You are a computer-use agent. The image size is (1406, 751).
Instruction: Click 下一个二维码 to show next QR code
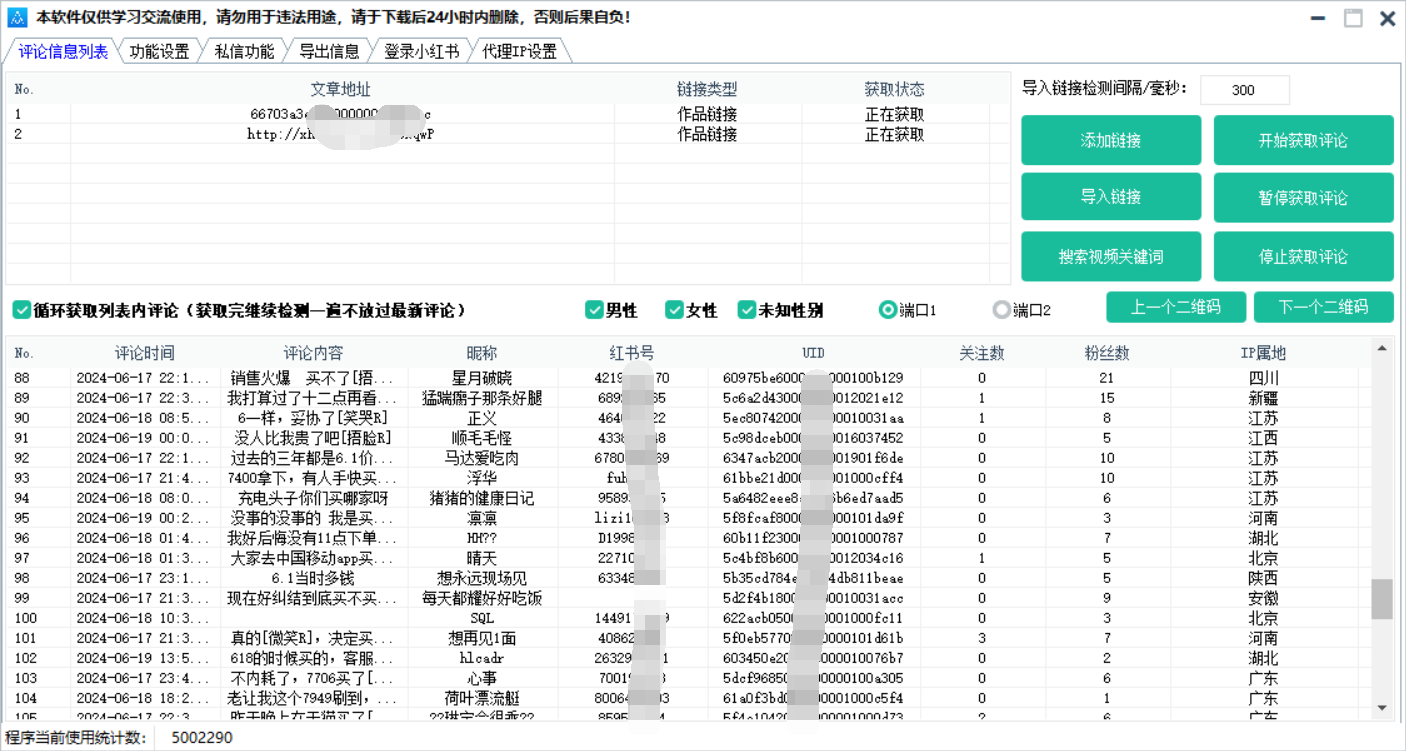(x=1323, y=307)
